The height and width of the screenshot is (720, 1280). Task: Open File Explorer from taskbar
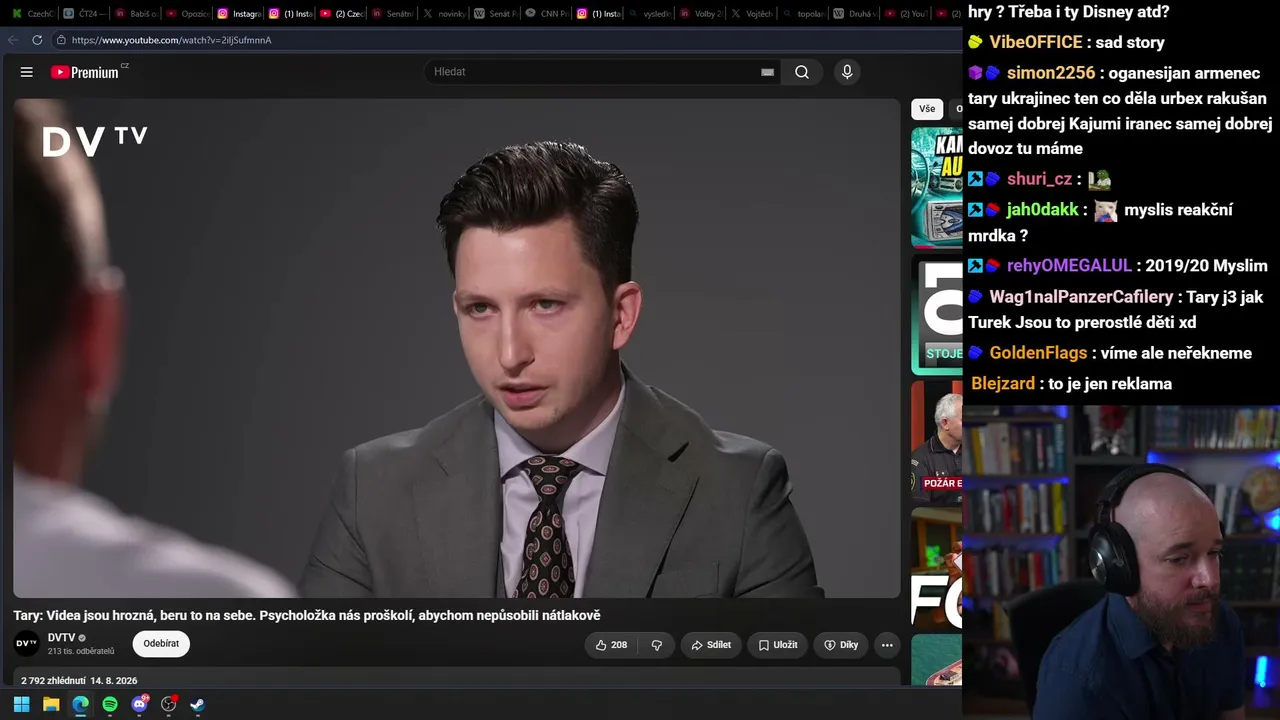pos(51,704)
